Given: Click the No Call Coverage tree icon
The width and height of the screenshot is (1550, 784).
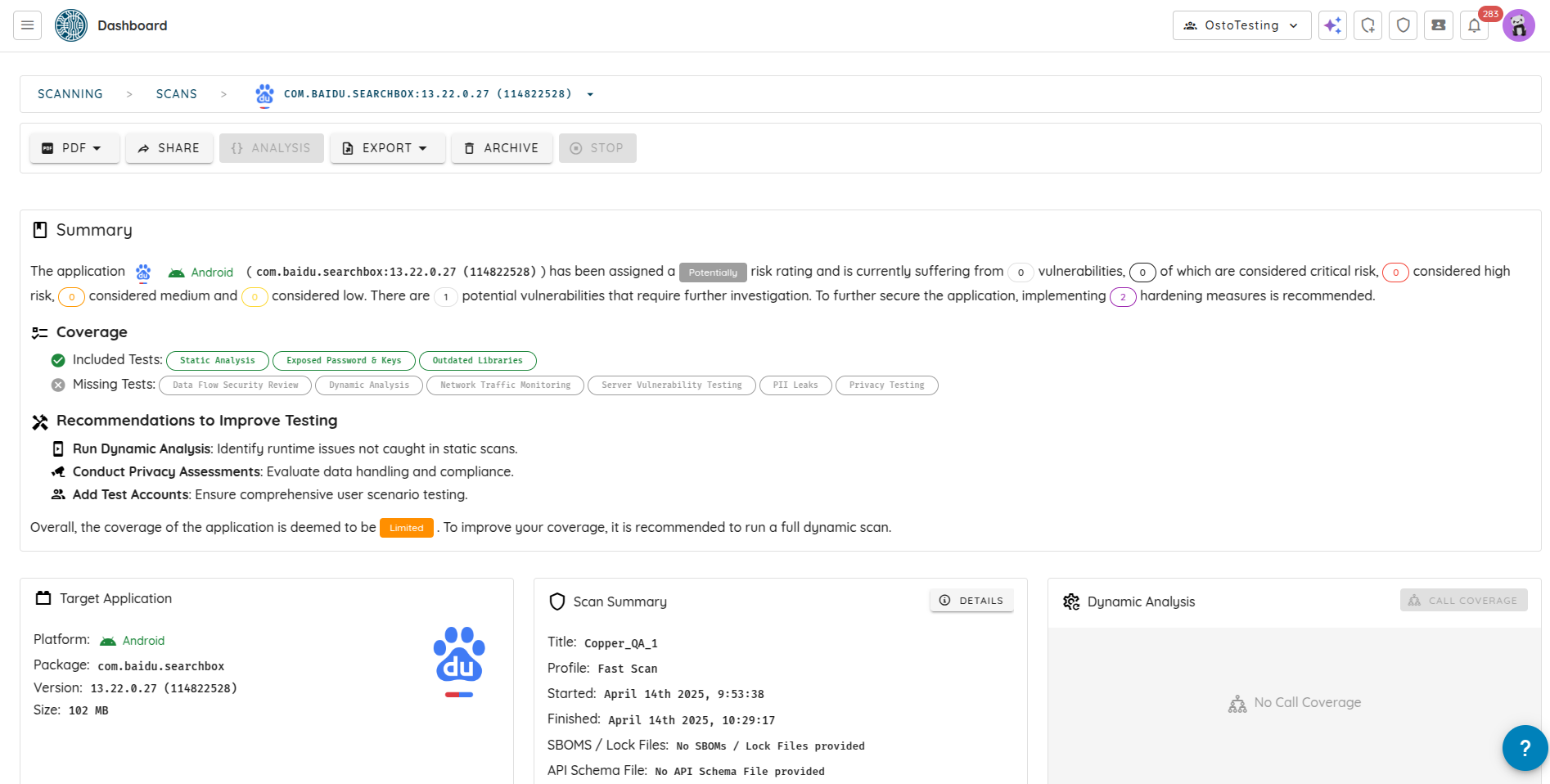Looking at the screenshot, I should (1237, 704).
